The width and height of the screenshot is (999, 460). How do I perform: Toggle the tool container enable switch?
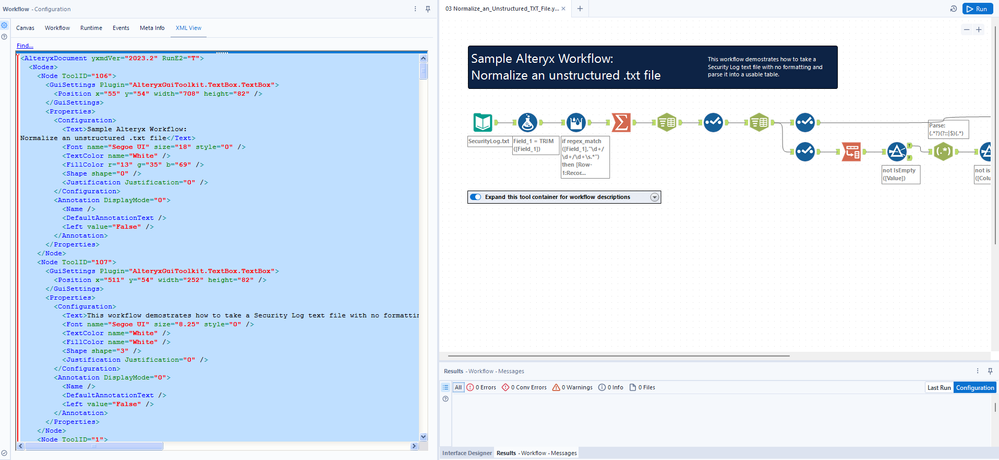point(475,198)
